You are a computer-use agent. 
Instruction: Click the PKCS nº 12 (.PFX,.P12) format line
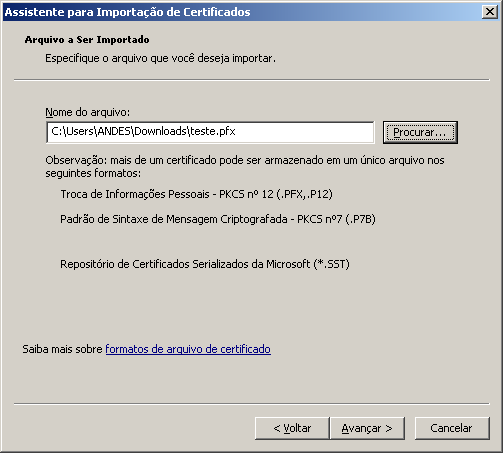196,194
